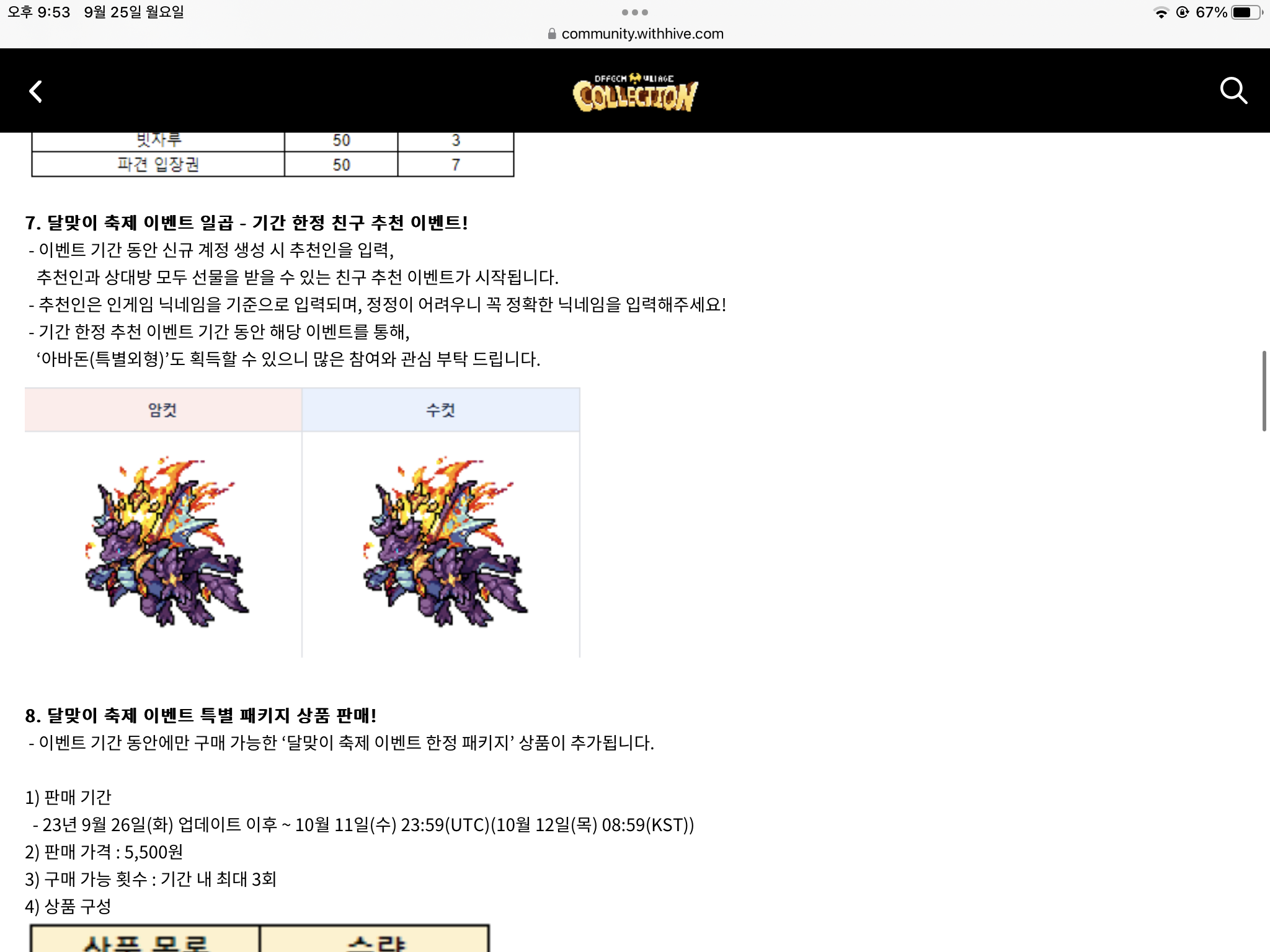Tap the lock icon beside the URL
This screenshot has height=952, width=1270.
[552, 34]
